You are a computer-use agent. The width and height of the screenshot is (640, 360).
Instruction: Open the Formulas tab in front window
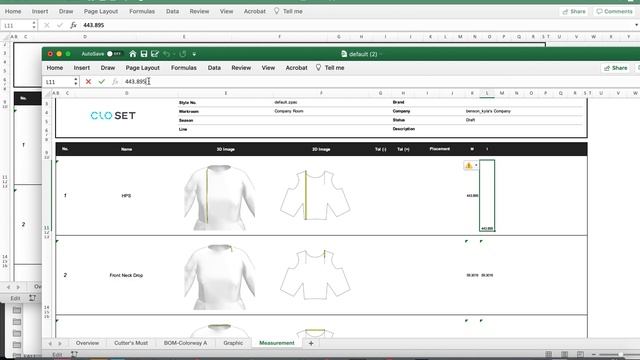point(184,68)
